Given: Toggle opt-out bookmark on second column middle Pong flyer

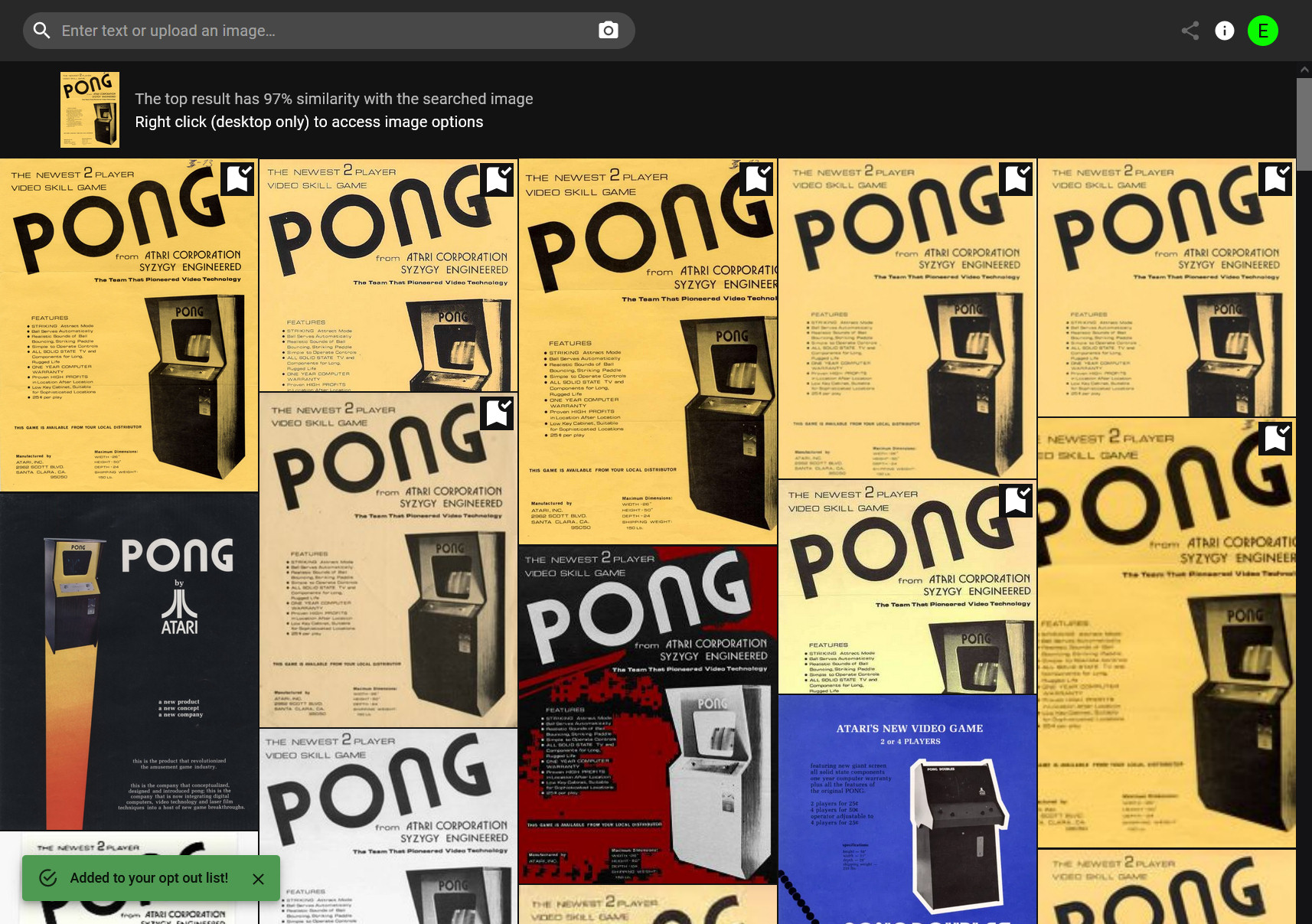Looking at the screenshot, I should click(498, 413).
